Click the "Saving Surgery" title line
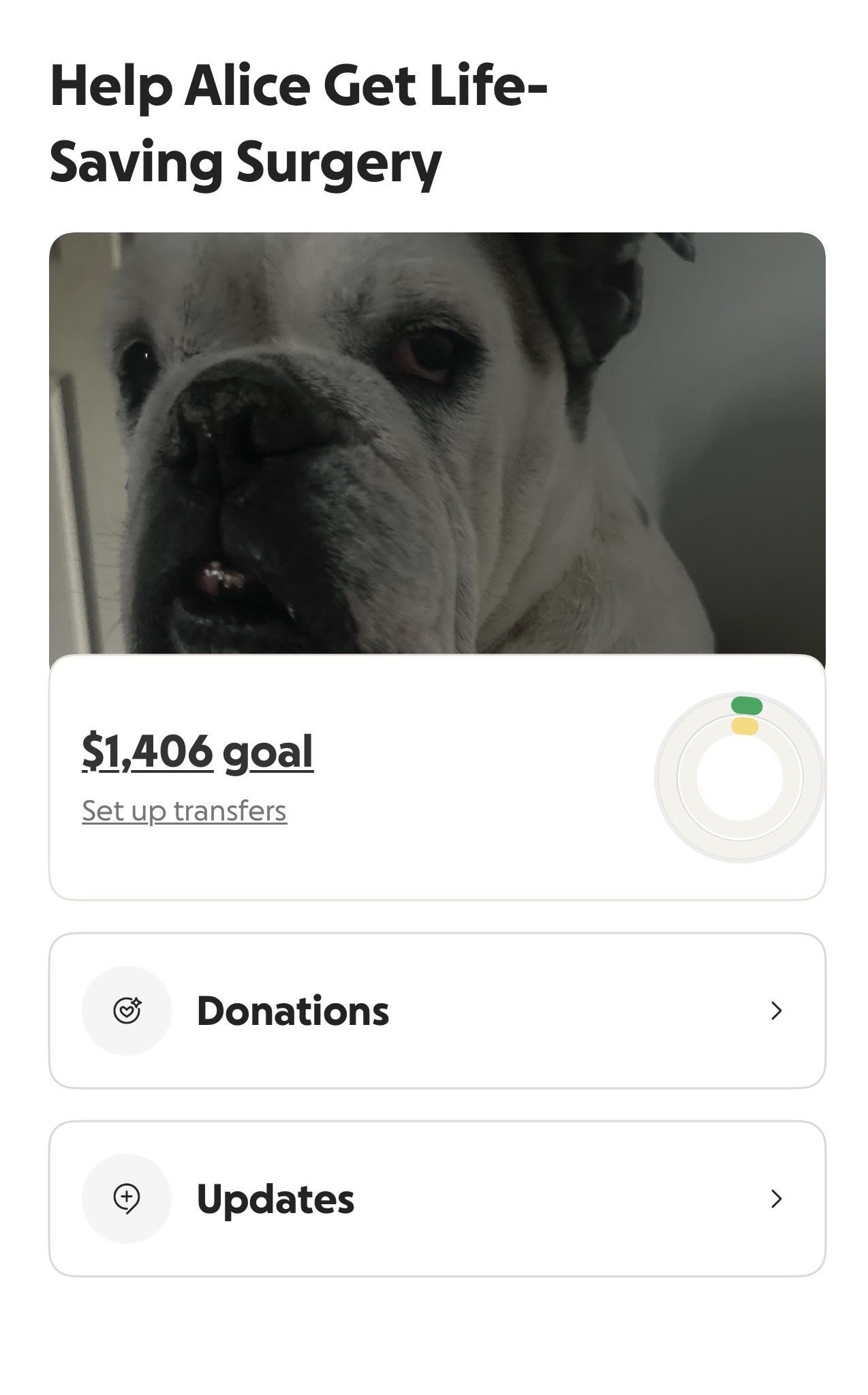868x1395 pixels. pyautogui.click(x=245, y=163)
